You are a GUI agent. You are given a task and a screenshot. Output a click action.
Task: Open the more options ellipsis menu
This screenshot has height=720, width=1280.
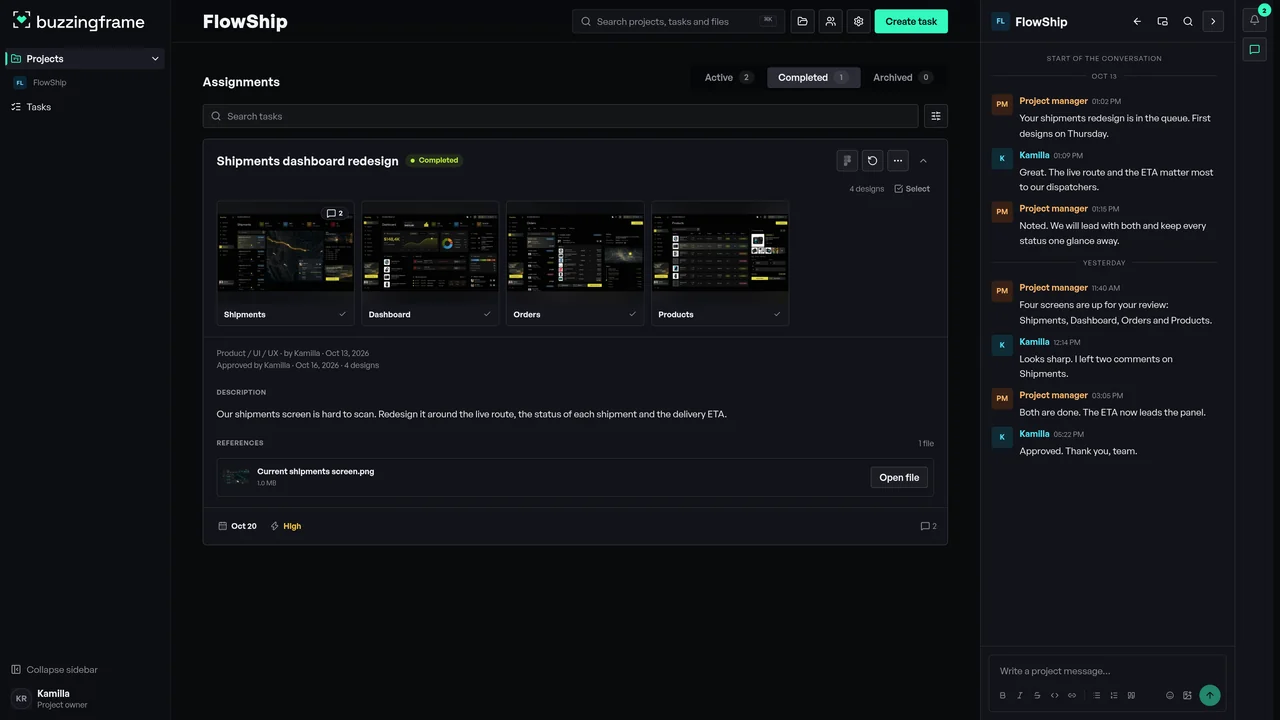click(x=898, y=160)
